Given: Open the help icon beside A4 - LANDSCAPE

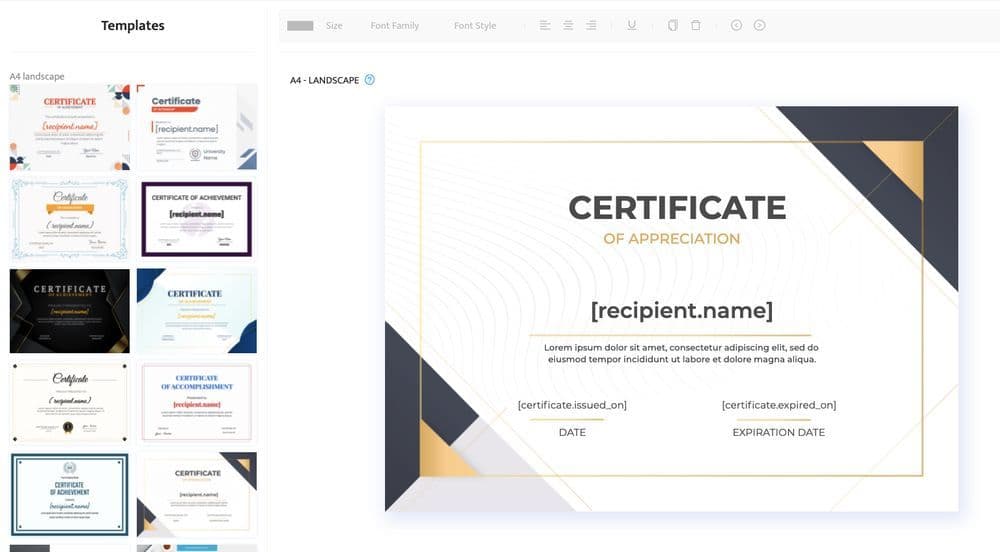Looking at the screenshot, I should pyautogui.click(x=370, y=80).
